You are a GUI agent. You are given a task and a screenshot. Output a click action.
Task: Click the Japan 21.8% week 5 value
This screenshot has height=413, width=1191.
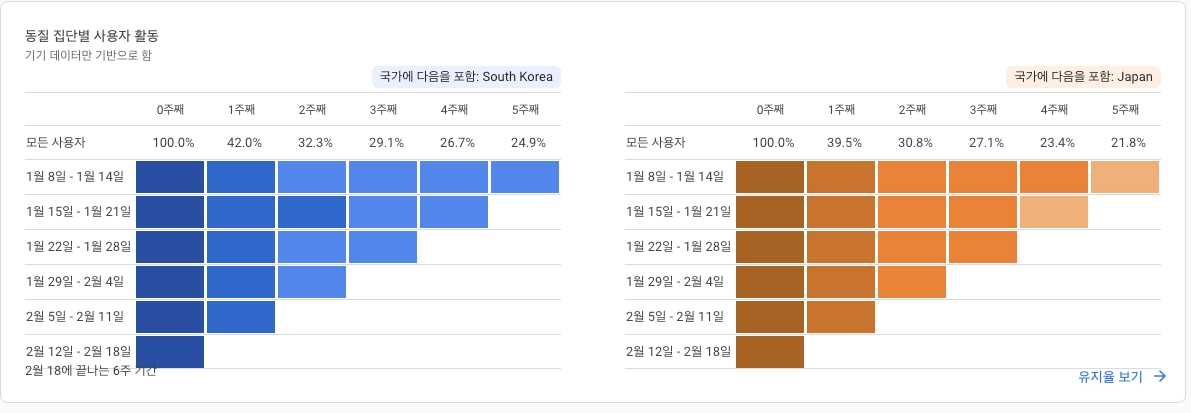click(x=1128, y=143)
